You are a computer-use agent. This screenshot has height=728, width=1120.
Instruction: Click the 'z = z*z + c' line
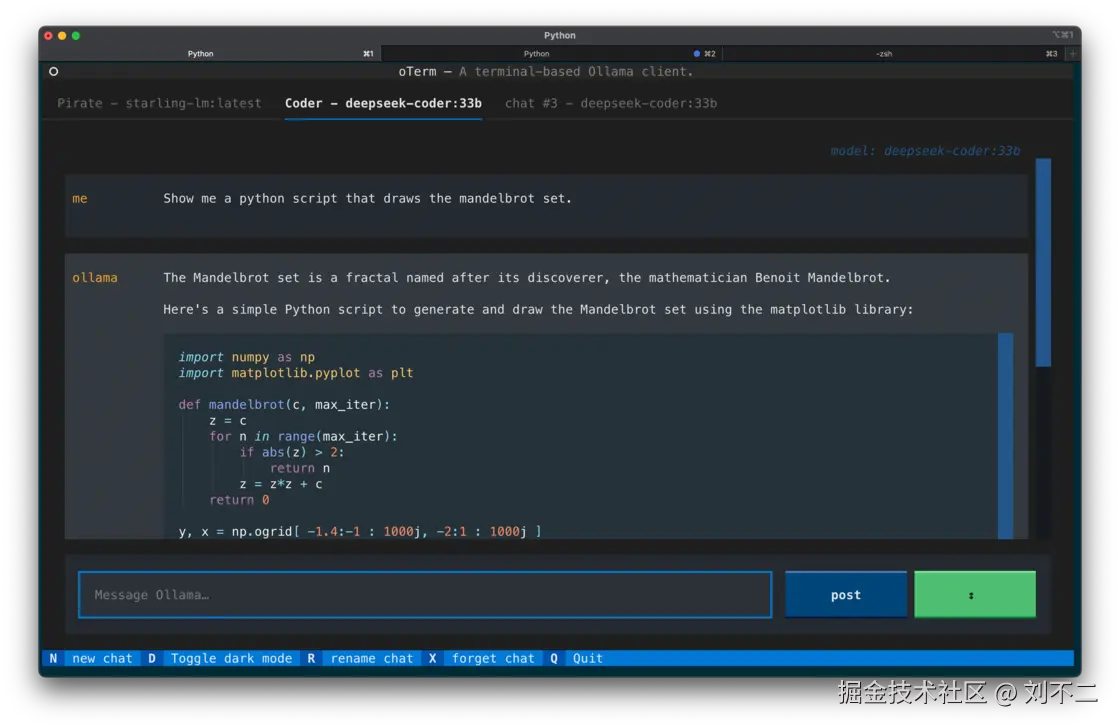(x=281, y=484)
